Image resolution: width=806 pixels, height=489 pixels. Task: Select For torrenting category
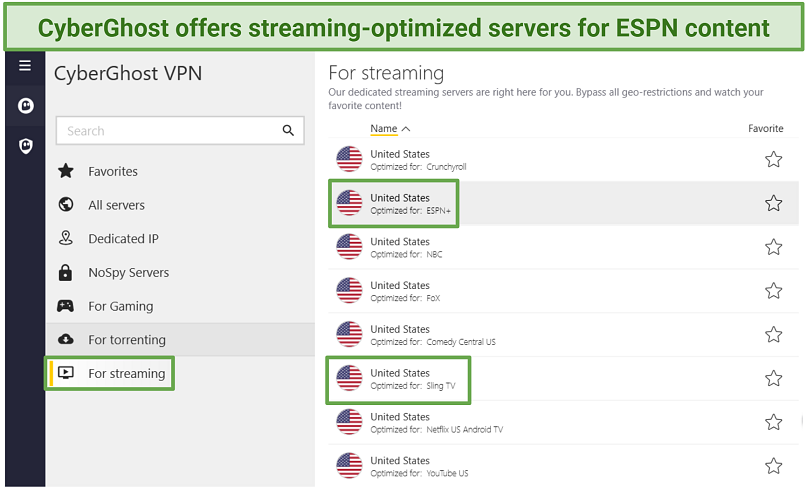point(180,339)
